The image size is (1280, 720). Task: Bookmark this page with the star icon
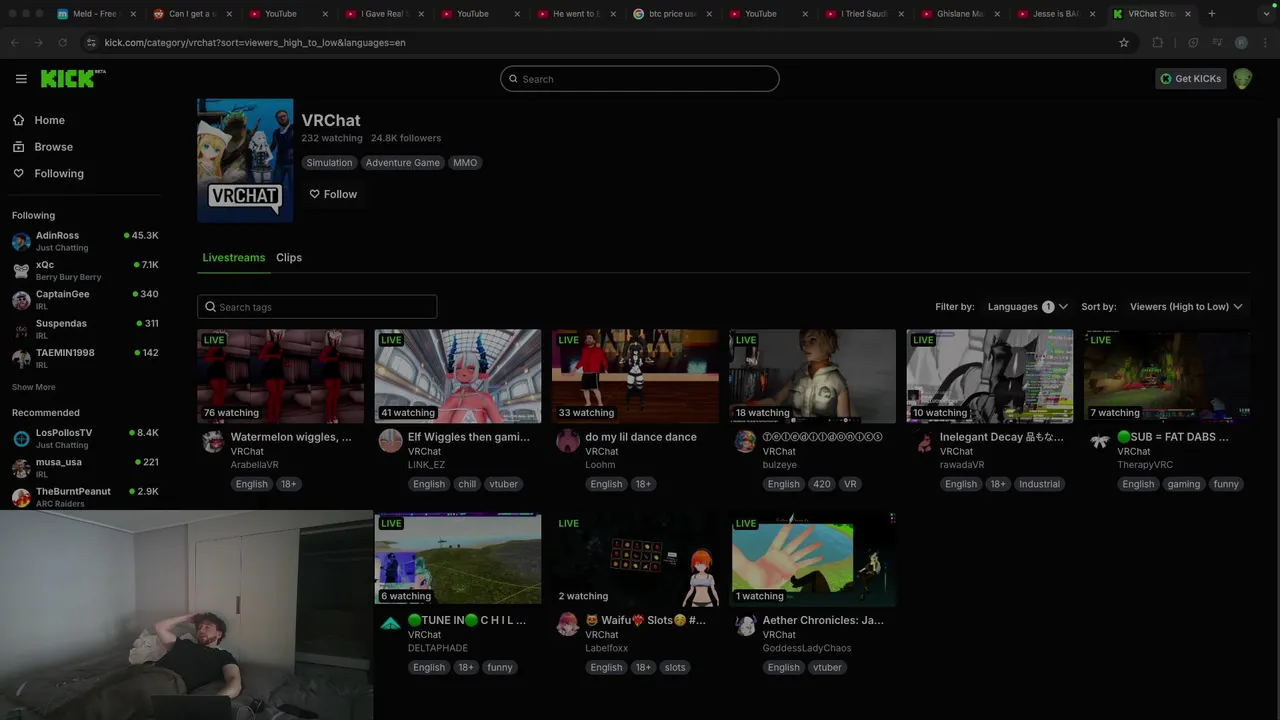tap(1124, 43)
